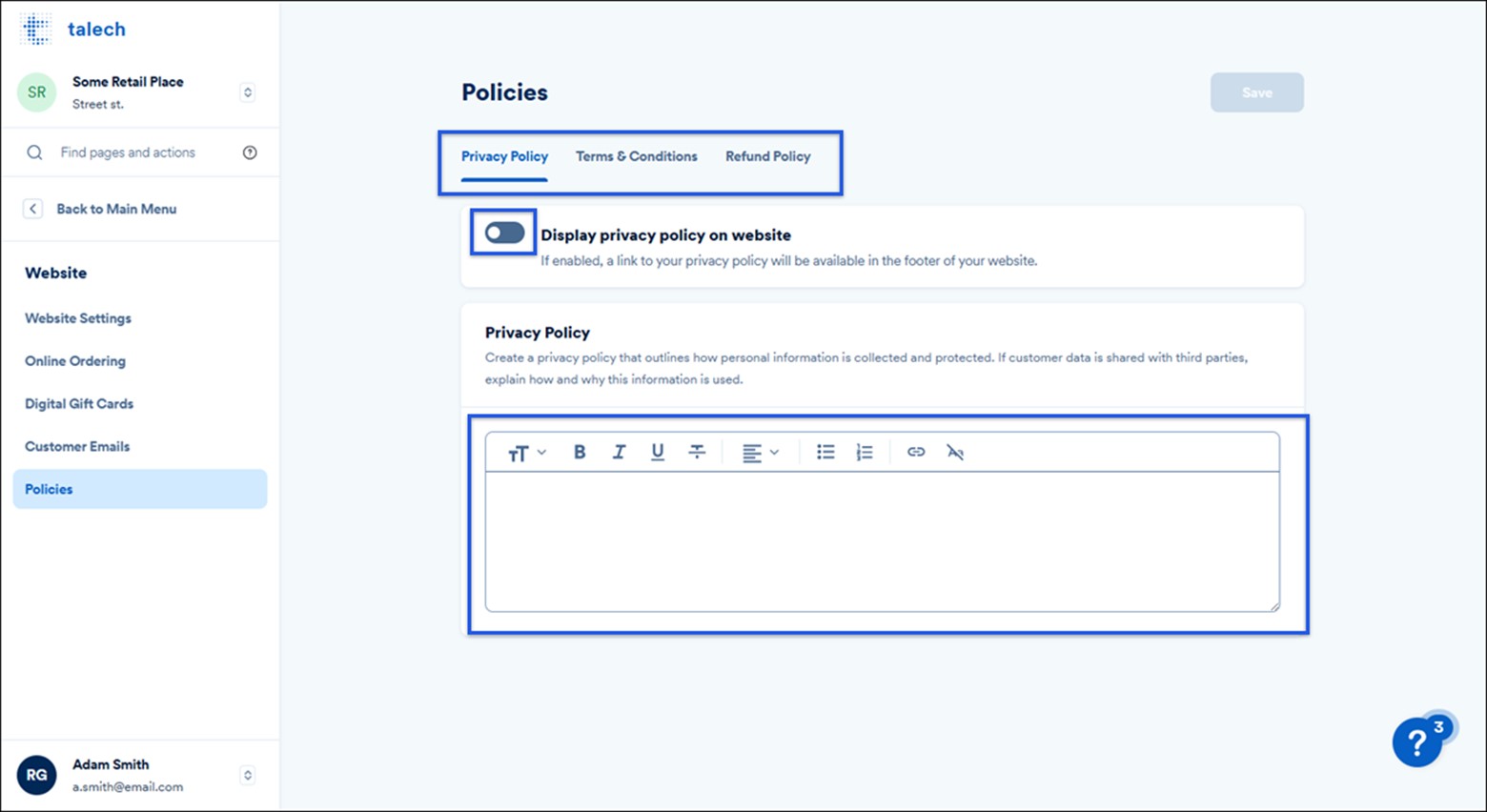Open the help question-mark bubble

pyautogui.click(x=1417, y=742)
